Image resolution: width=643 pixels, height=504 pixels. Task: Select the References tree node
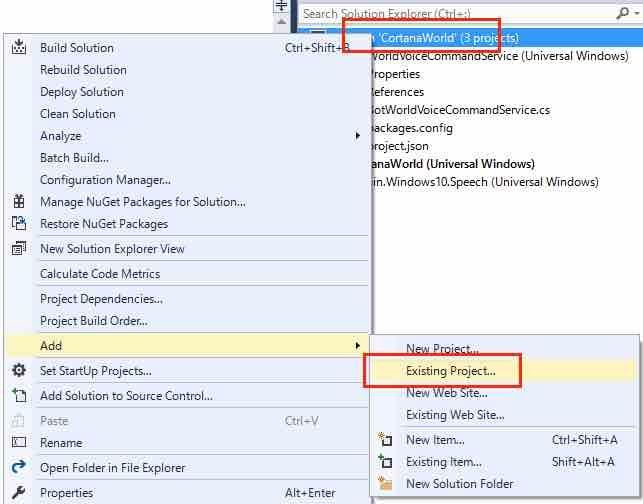(396, 92)
